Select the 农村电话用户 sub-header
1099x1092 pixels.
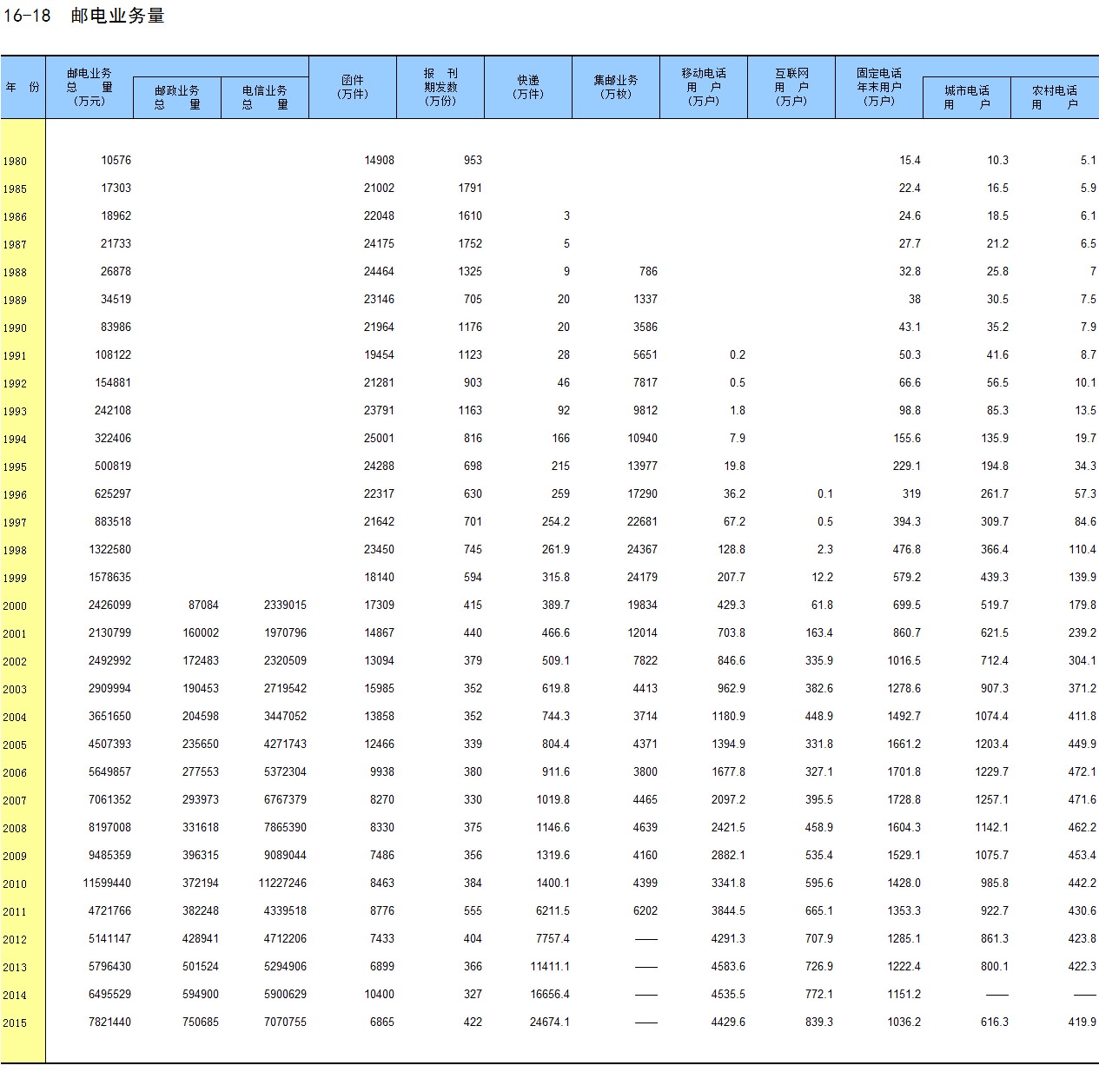coord(1055,97)
